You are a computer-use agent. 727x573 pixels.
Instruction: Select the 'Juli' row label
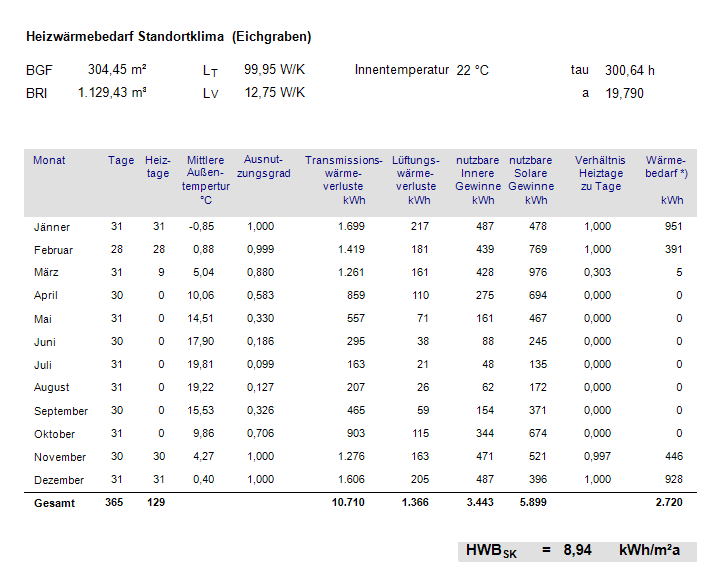tap(43, 365)
